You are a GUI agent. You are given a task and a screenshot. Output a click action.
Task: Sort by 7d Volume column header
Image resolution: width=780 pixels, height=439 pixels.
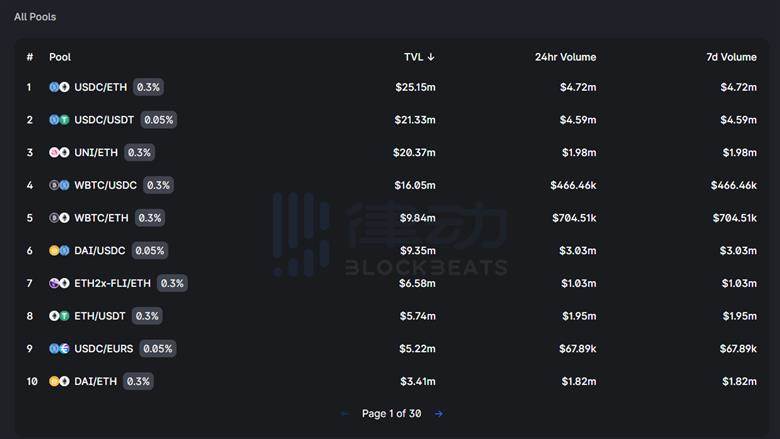coord(731,57)
